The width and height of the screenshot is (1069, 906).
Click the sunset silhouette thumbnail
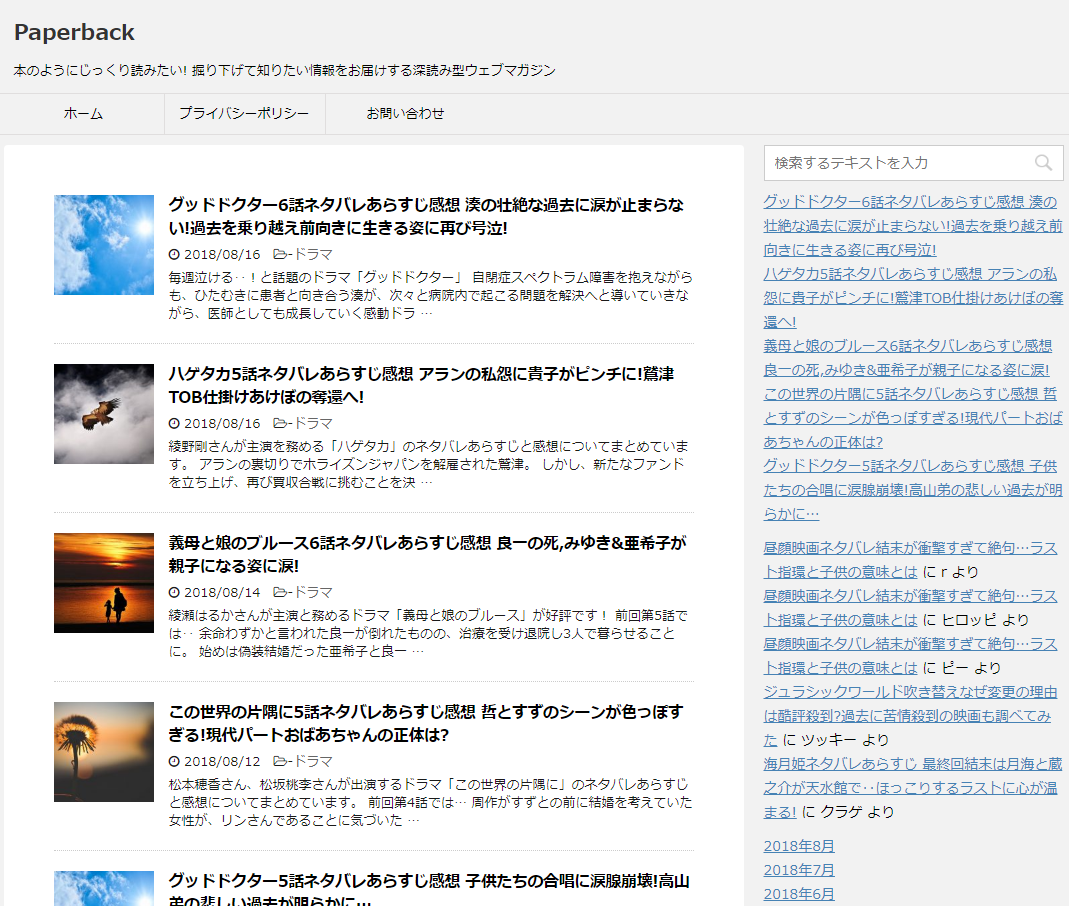point(104,583)
